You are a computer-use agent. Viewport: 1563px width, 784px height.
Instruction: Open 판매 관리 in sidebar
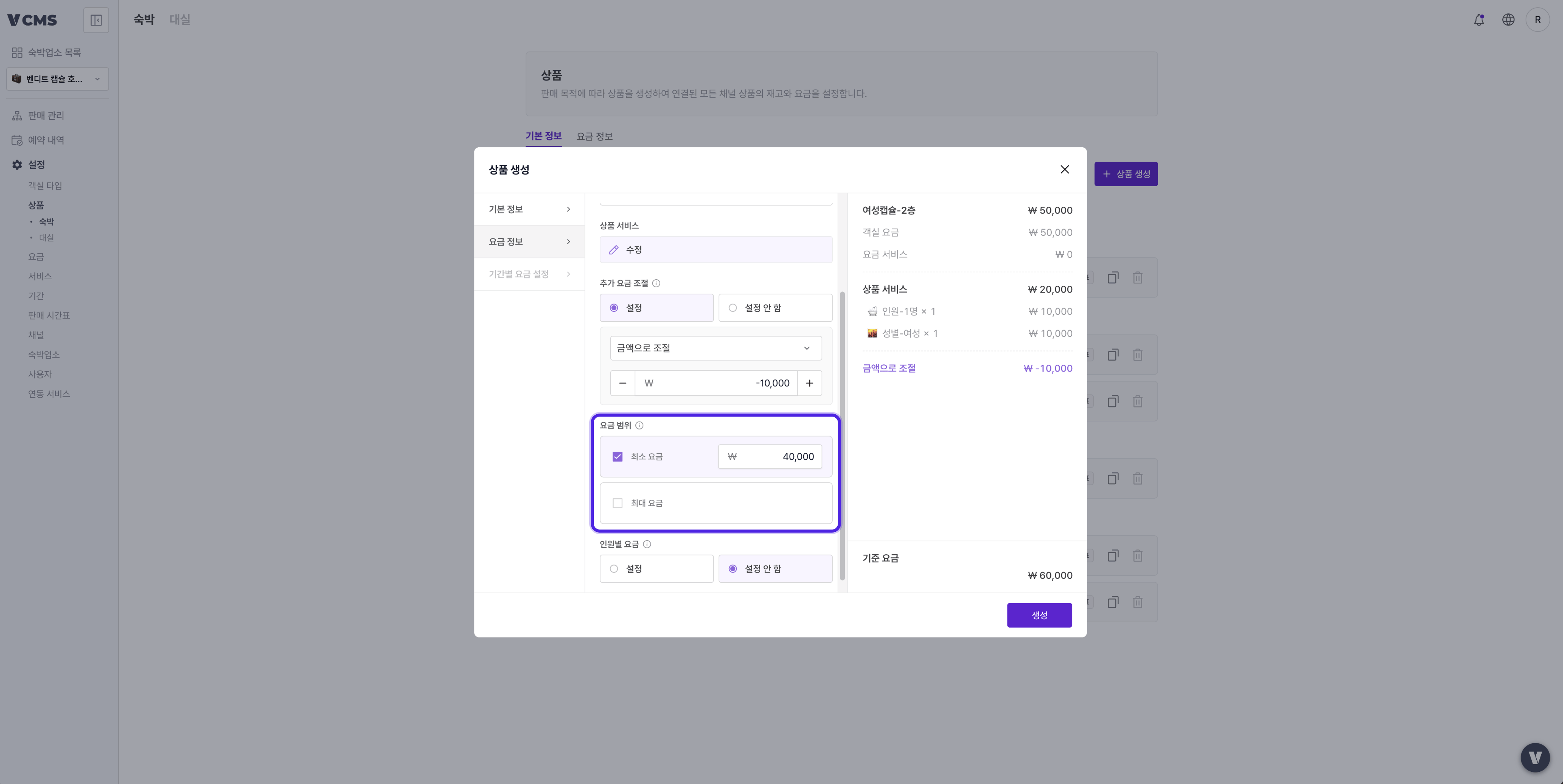click(46, 115)
